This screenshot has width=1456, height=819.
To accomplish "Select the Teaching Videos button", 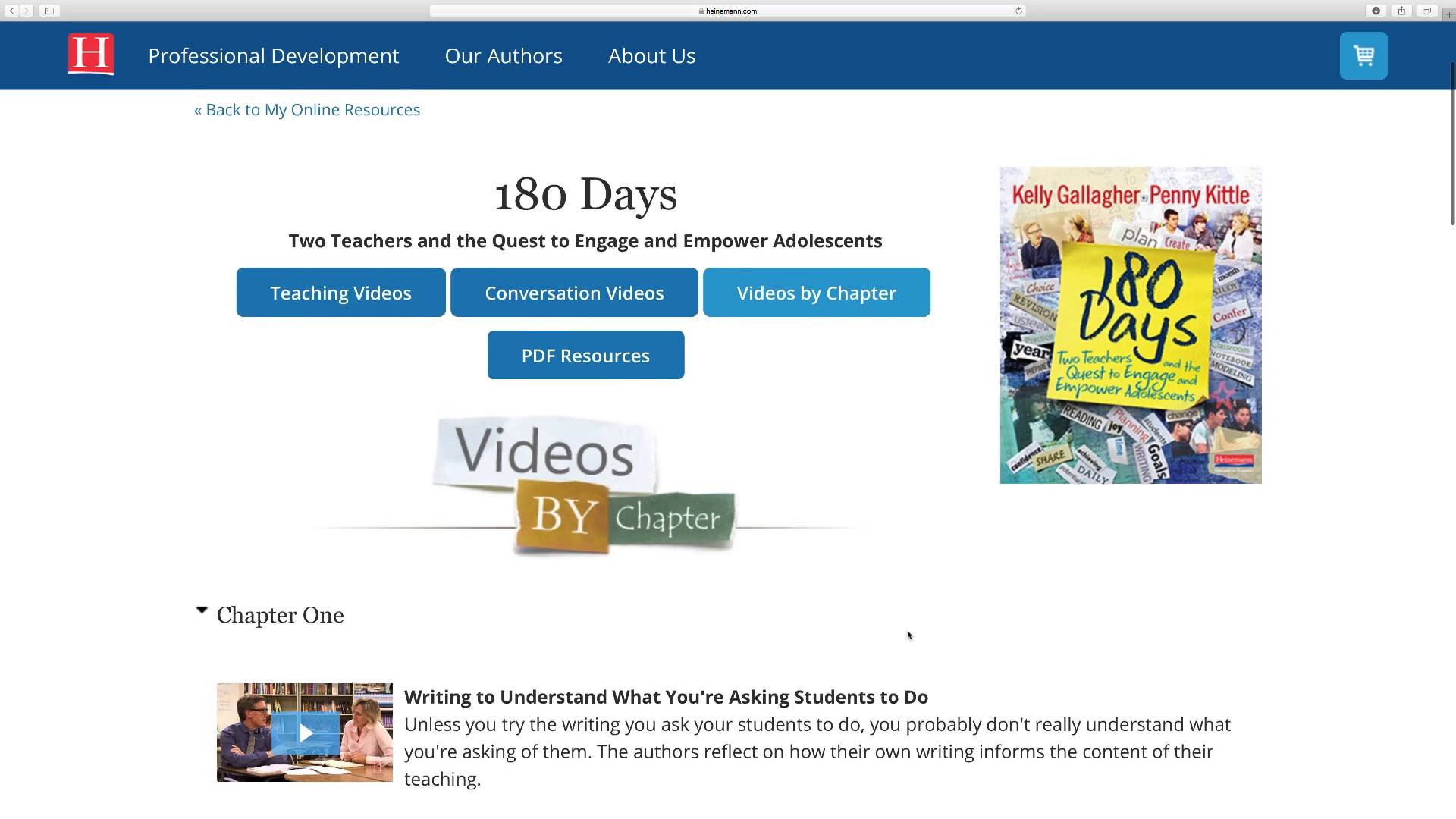I will (x=340, y=292).
